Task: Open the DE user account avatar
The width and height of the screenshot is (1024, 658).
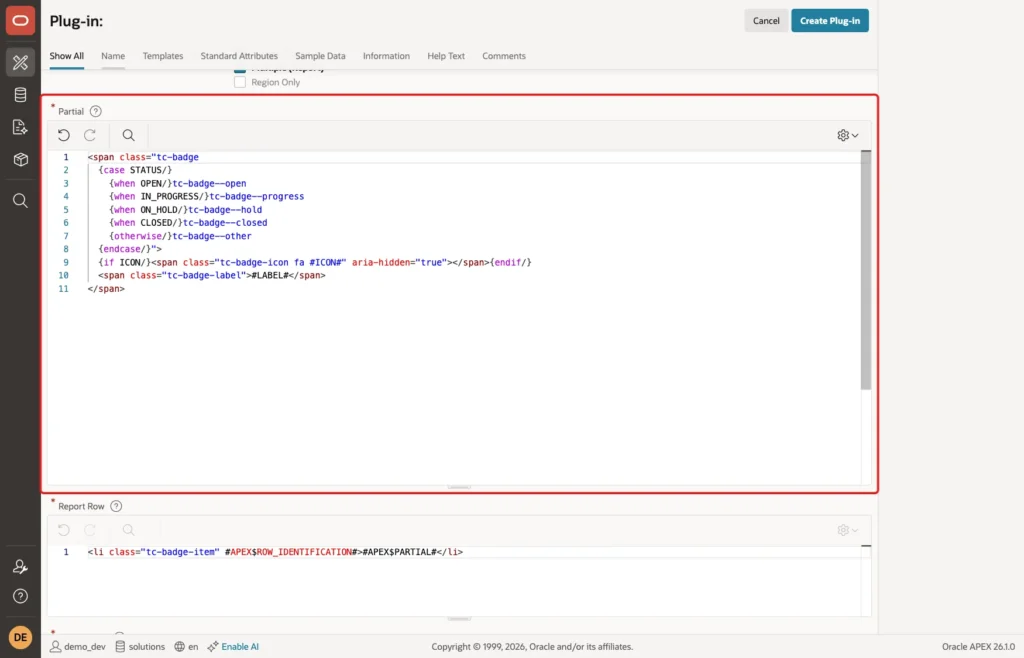Action: click(x=20, y=637)
